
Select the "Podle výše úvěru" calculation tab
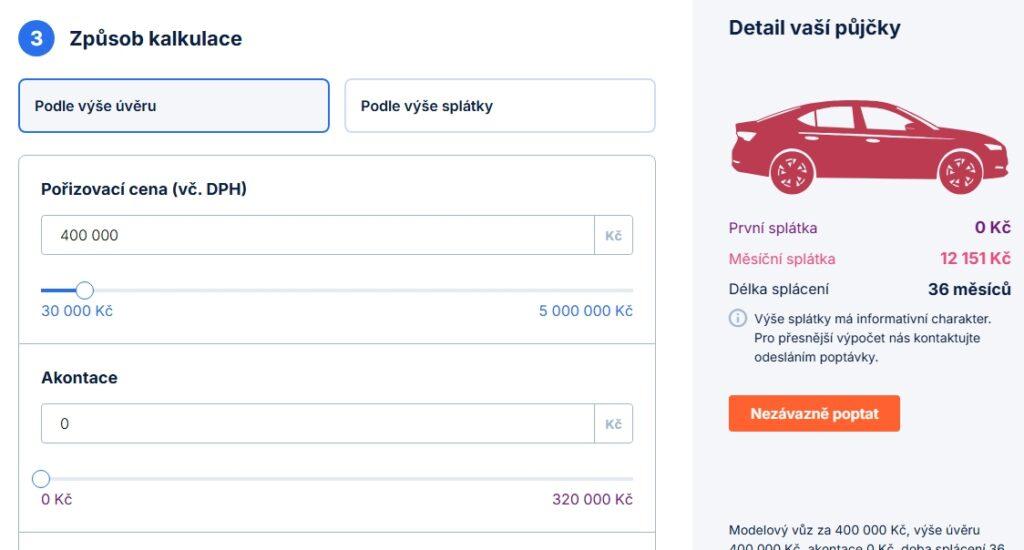[174, 106]
